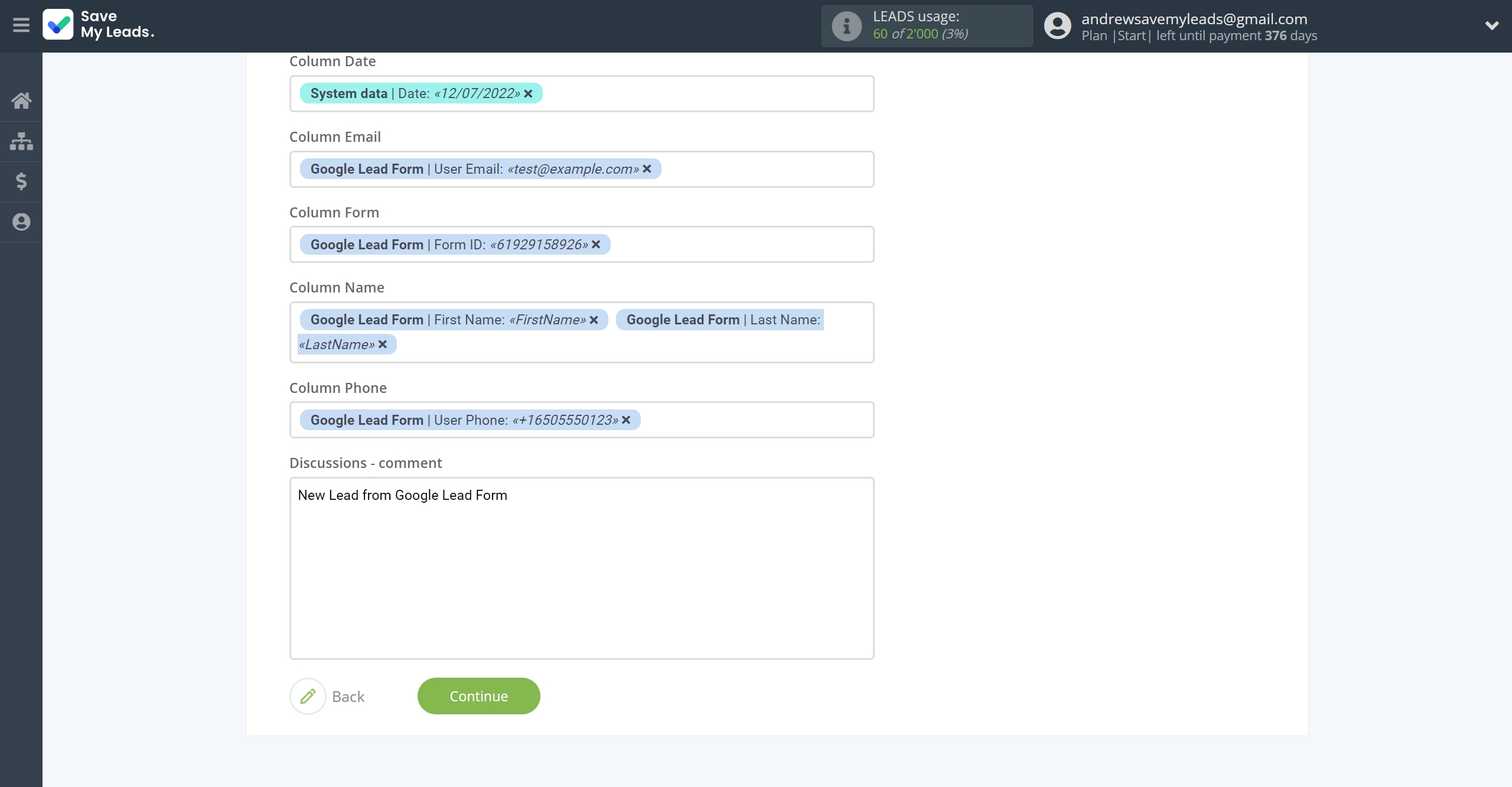
Task: Click in the Discussions comment textarea
Action: (582, 568)
